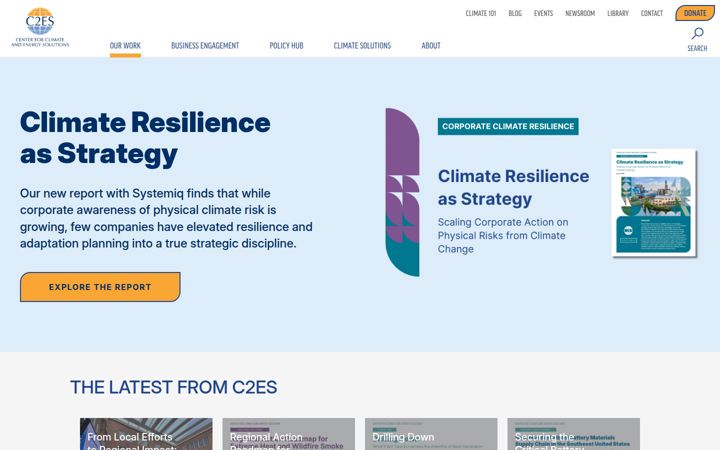The height and width of the screenshot is (450, 720).
Task: Open the Regional Action Roadmap card
Action: pos(288,434)
